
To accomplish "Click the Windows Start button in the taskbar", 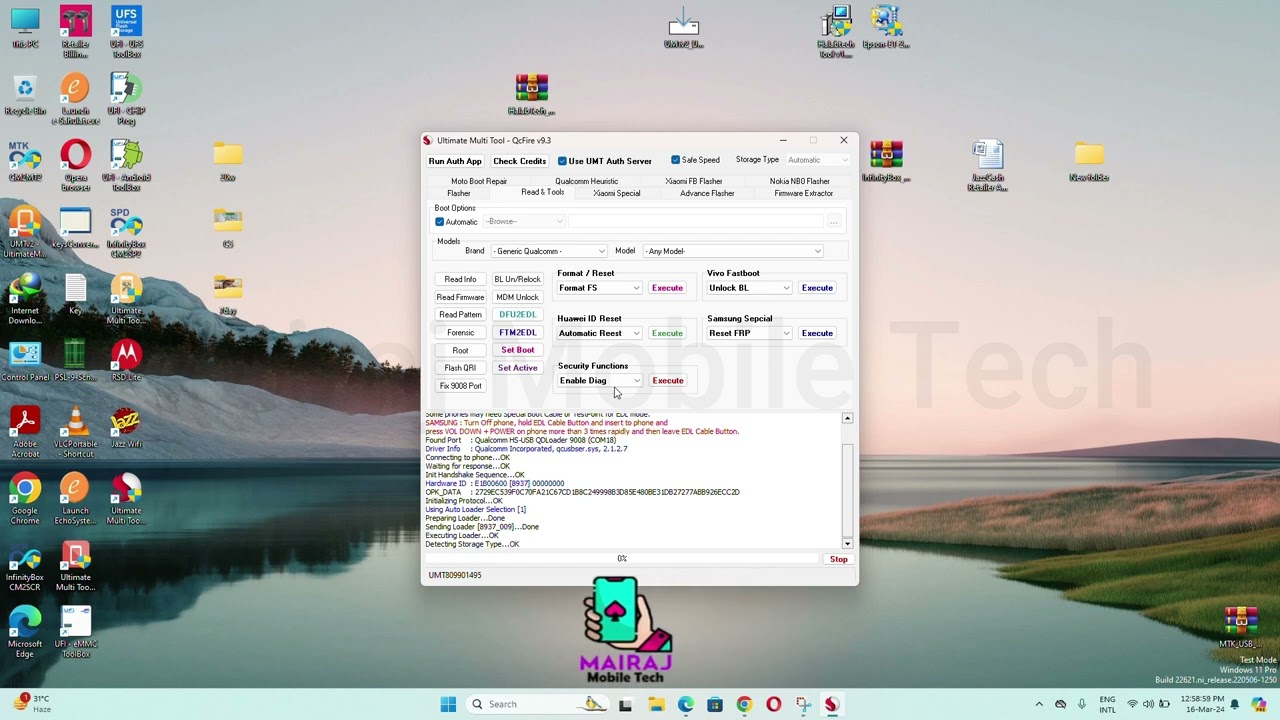I will (x=448, y=704).
